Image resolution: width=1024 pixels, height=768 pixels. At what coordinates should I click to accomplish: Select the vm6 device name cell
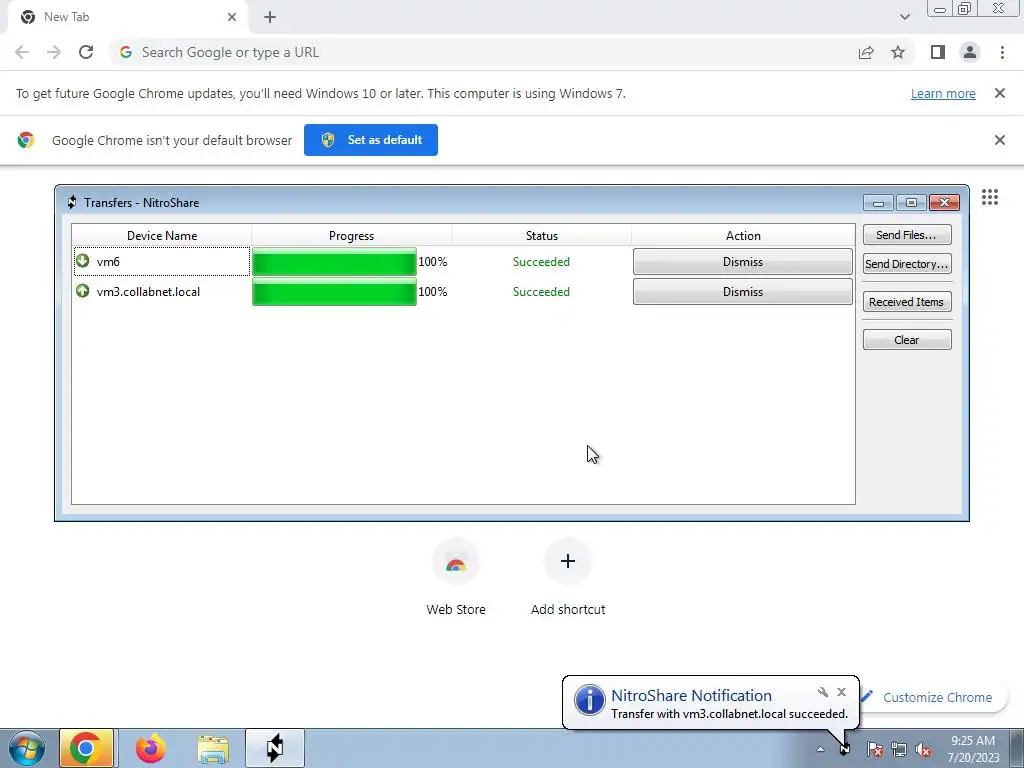162,262
